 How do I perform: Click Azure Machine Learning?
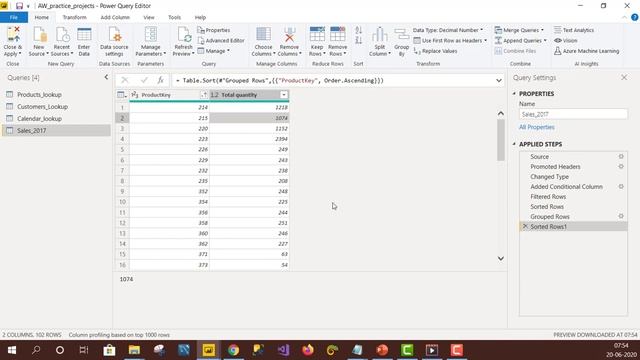coord(587,51)
